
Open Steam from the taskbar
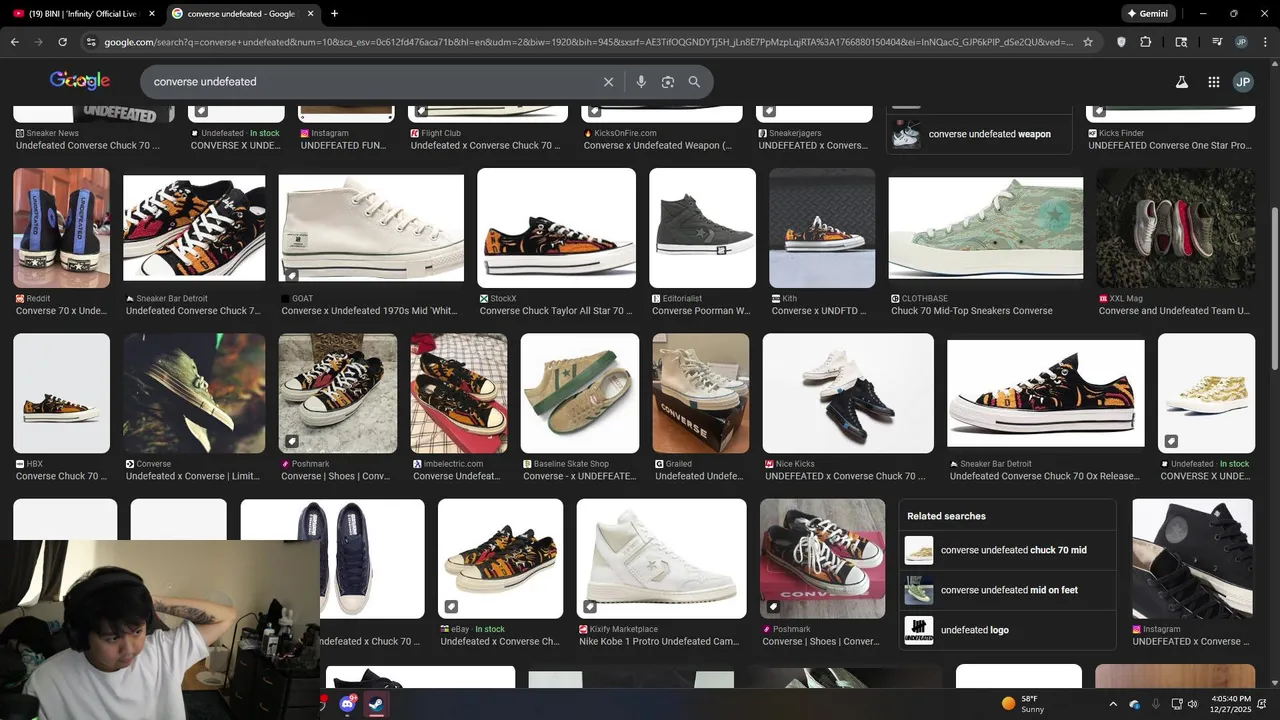click(x=376, y=704)
